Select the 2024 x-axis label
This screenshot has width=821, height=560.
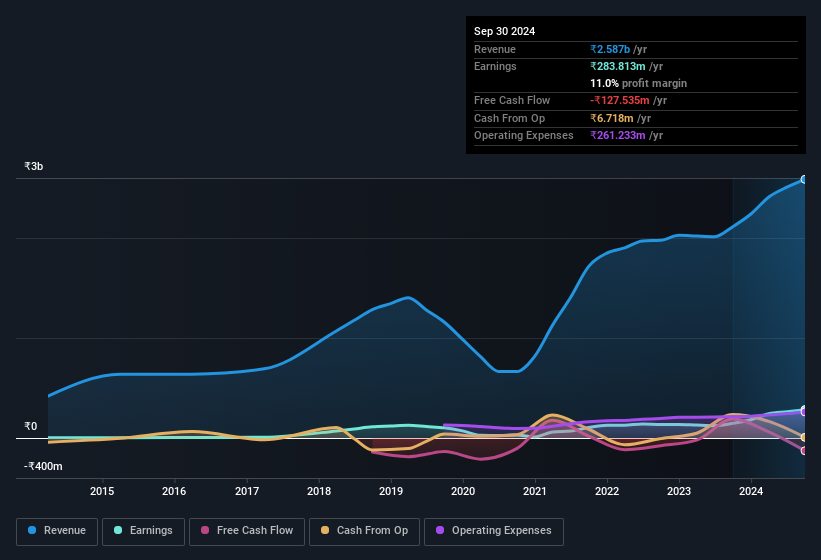click(751, 491)
